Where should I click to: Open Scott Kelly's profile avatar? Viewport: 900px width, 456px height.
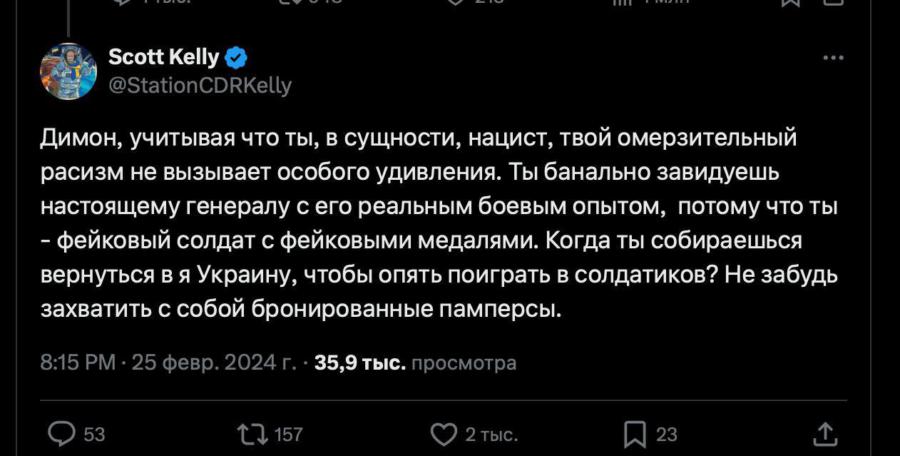[x=68, y=71]
